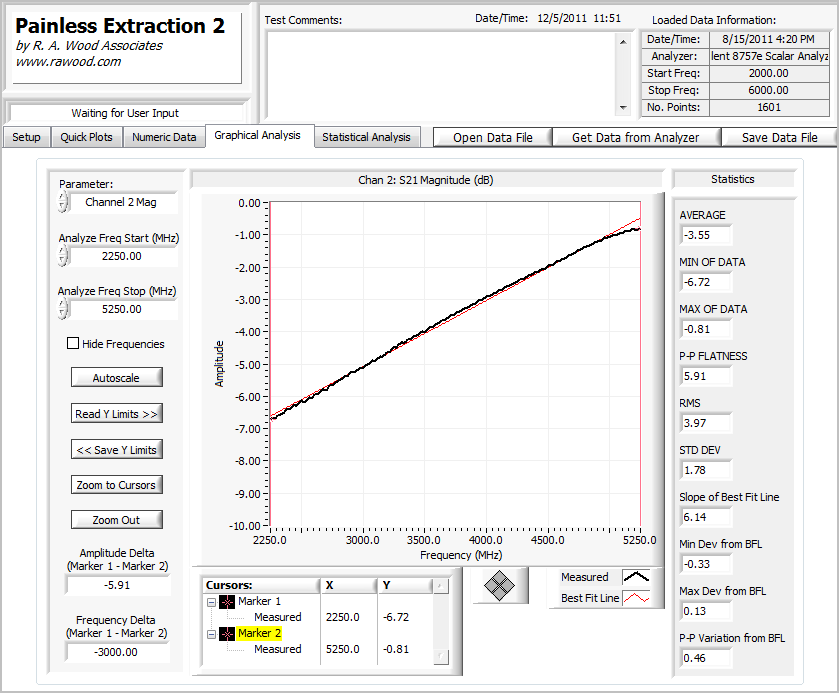This screenshot has height=693, width=839.
Task: Click Test Comments scrollbar up arrow
Action: (x=623, y=41)
